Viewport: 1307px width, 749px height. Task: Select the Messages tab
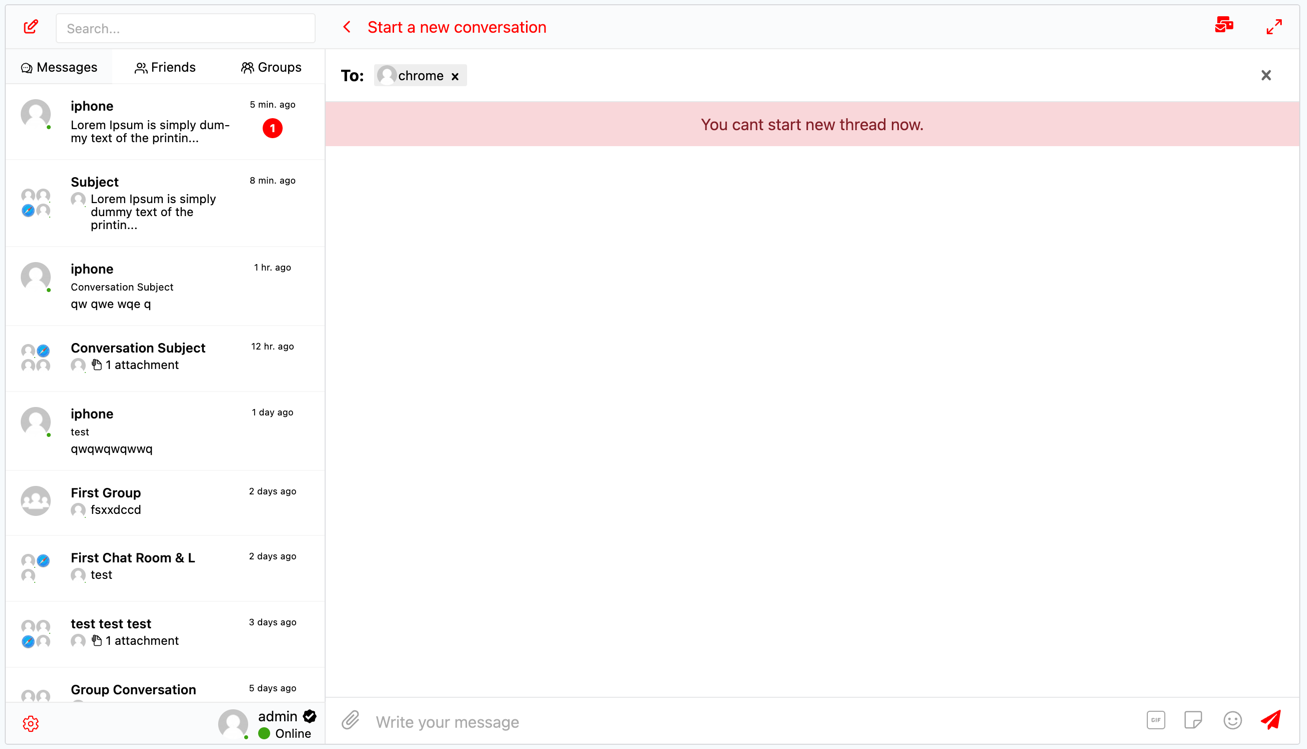click(x=59, y=67)
